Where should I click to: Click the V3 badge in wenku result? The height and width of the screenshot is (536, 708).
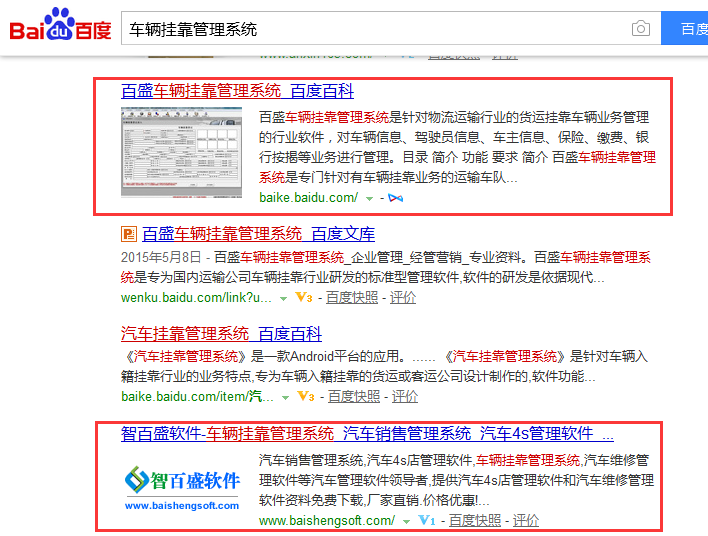[x=303, y=297]
